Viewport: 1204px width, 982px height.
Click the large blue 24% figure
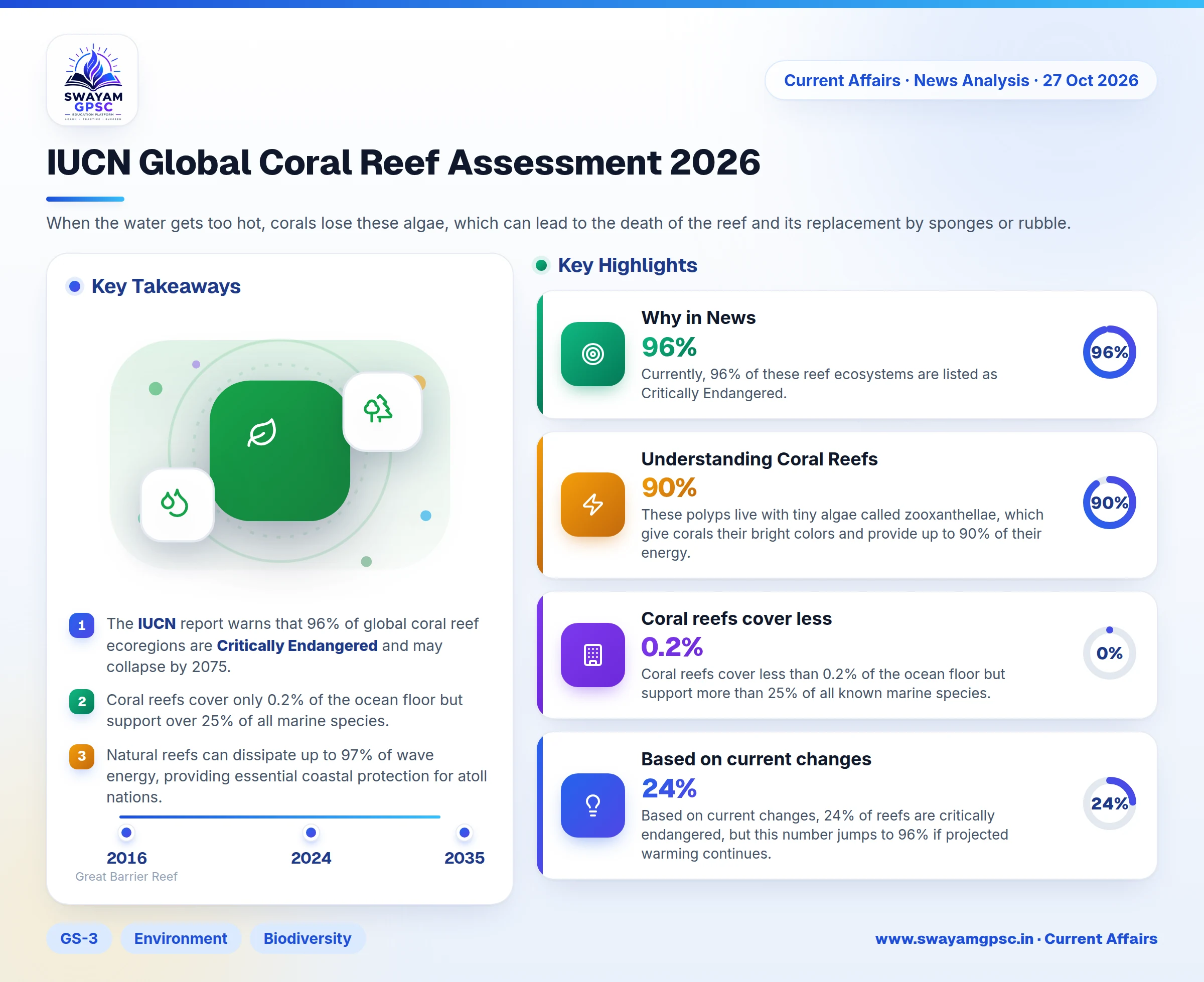669,788
